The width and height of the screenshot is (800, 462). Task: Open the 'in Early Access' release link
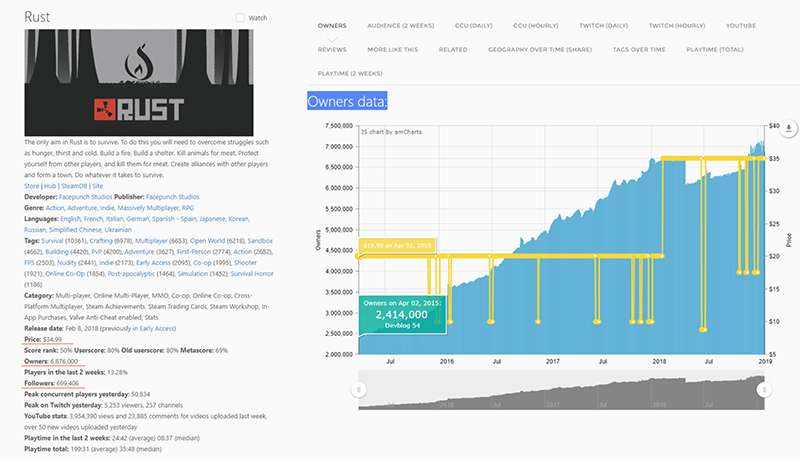pyautogui.click(x=153, y=328)
